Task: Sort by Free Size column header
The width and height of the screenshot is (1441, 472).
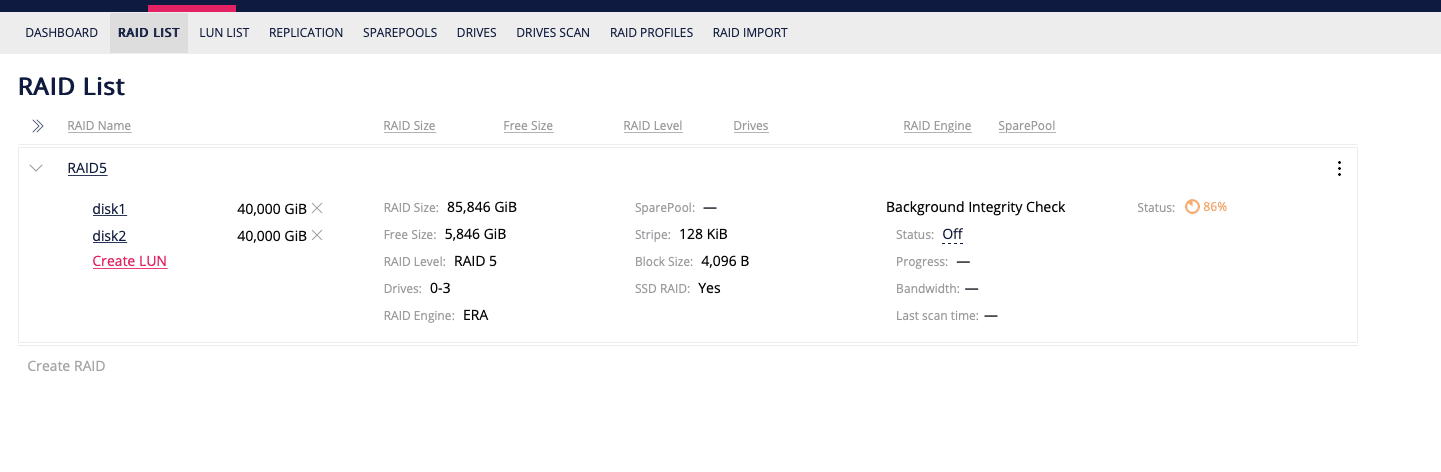Action: pyautogui.click(x=528, y=126)
